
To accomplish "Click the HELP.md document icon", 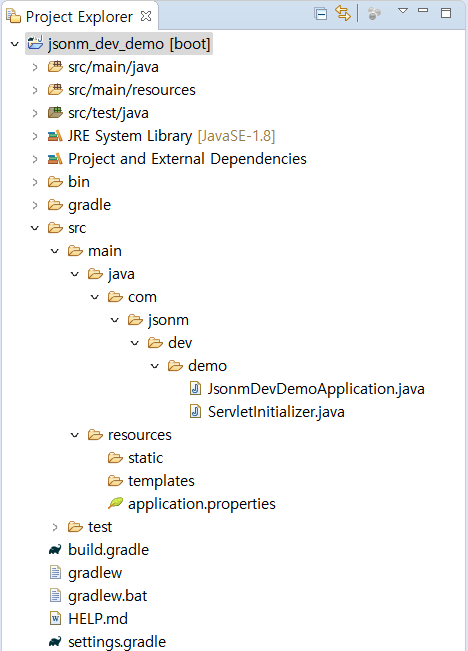I will click(x=55, y=619).
